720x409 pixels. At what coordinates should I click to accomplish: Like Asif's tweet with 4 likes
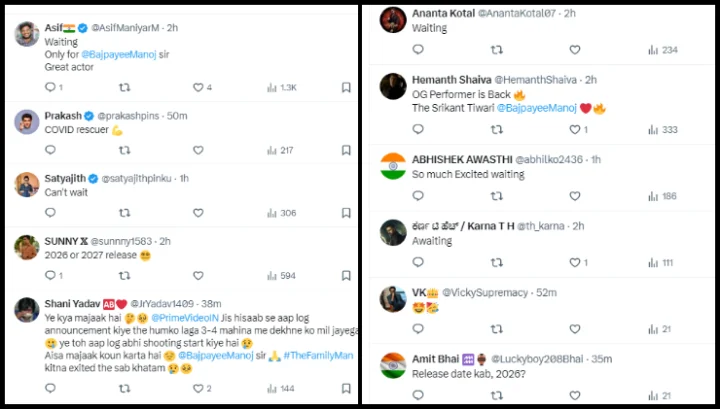[198, 88]
